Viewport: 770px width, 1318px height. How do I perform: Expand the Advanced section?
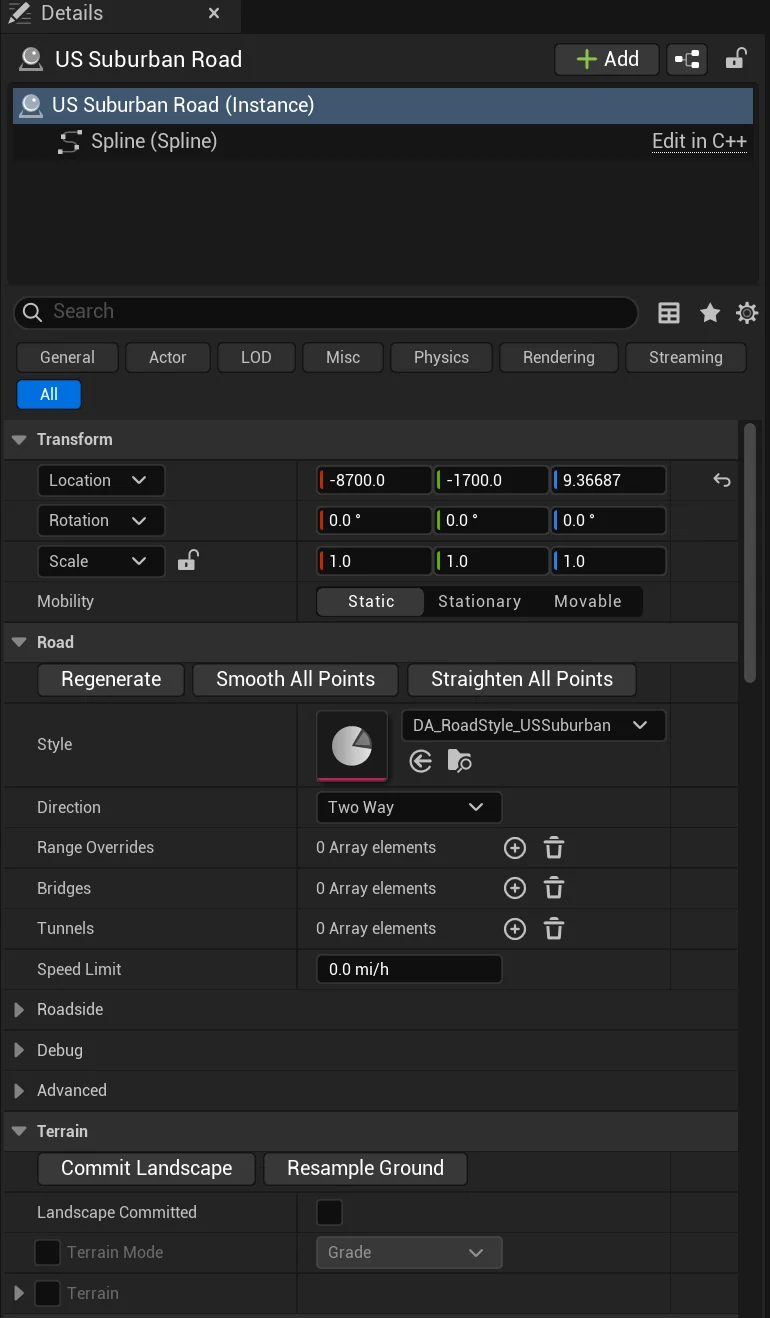tap(19, 1091)
